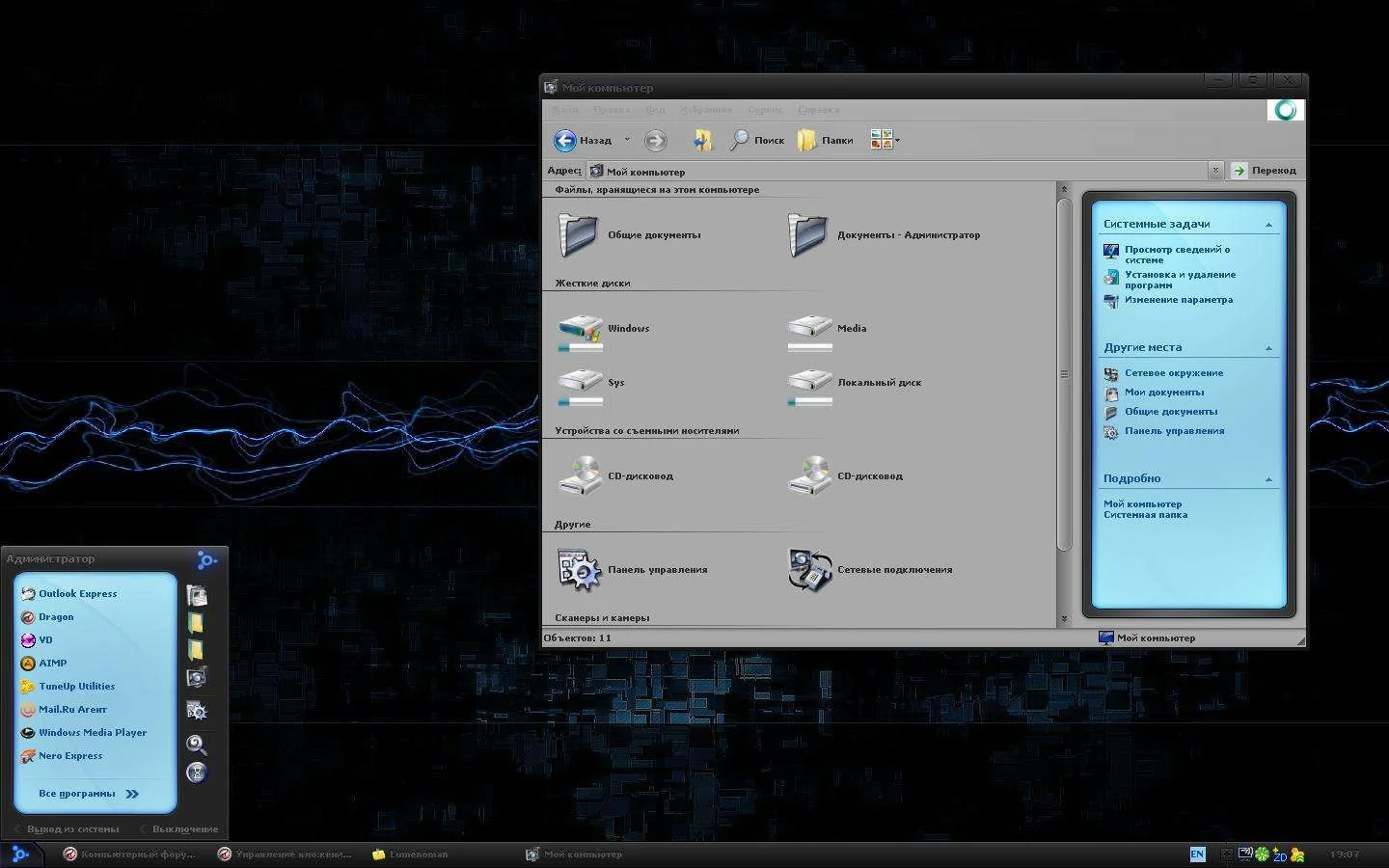
Task: Click the search magnifier in Start menu sidebar
Action: pos(197,745)
